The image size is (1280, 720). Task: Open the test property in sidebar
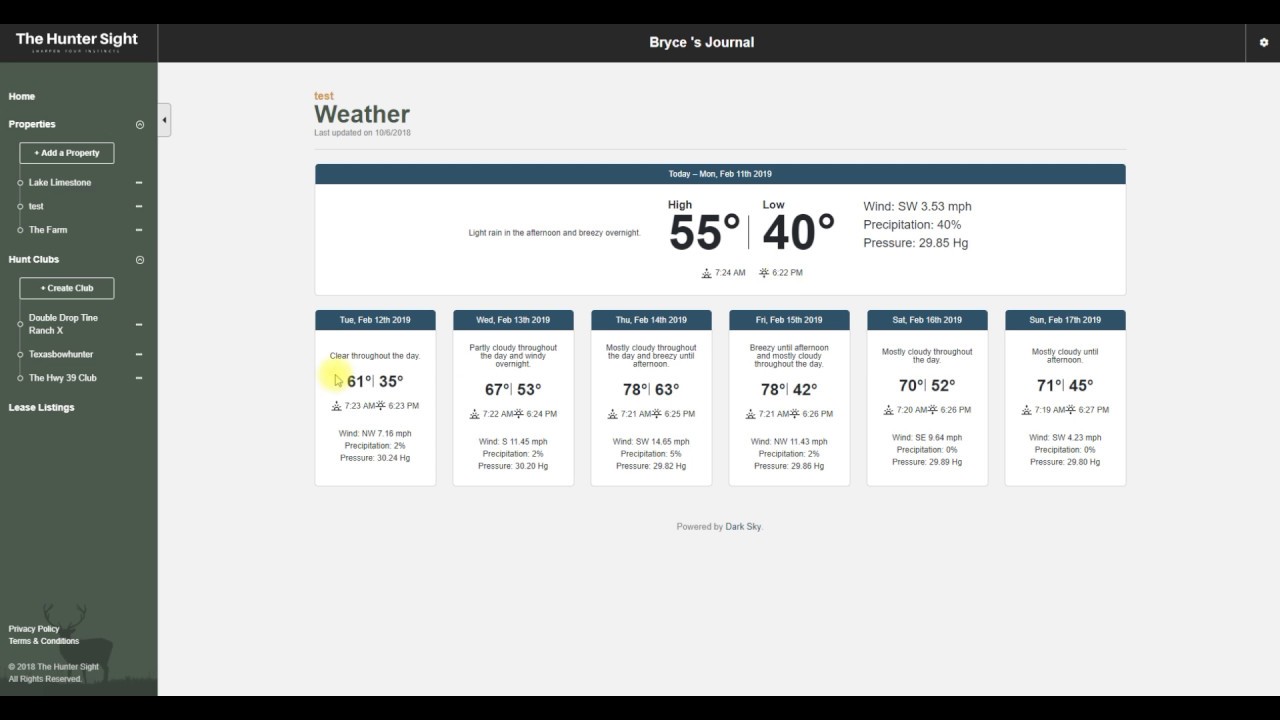pyautogui.click(x=36, y=206)
